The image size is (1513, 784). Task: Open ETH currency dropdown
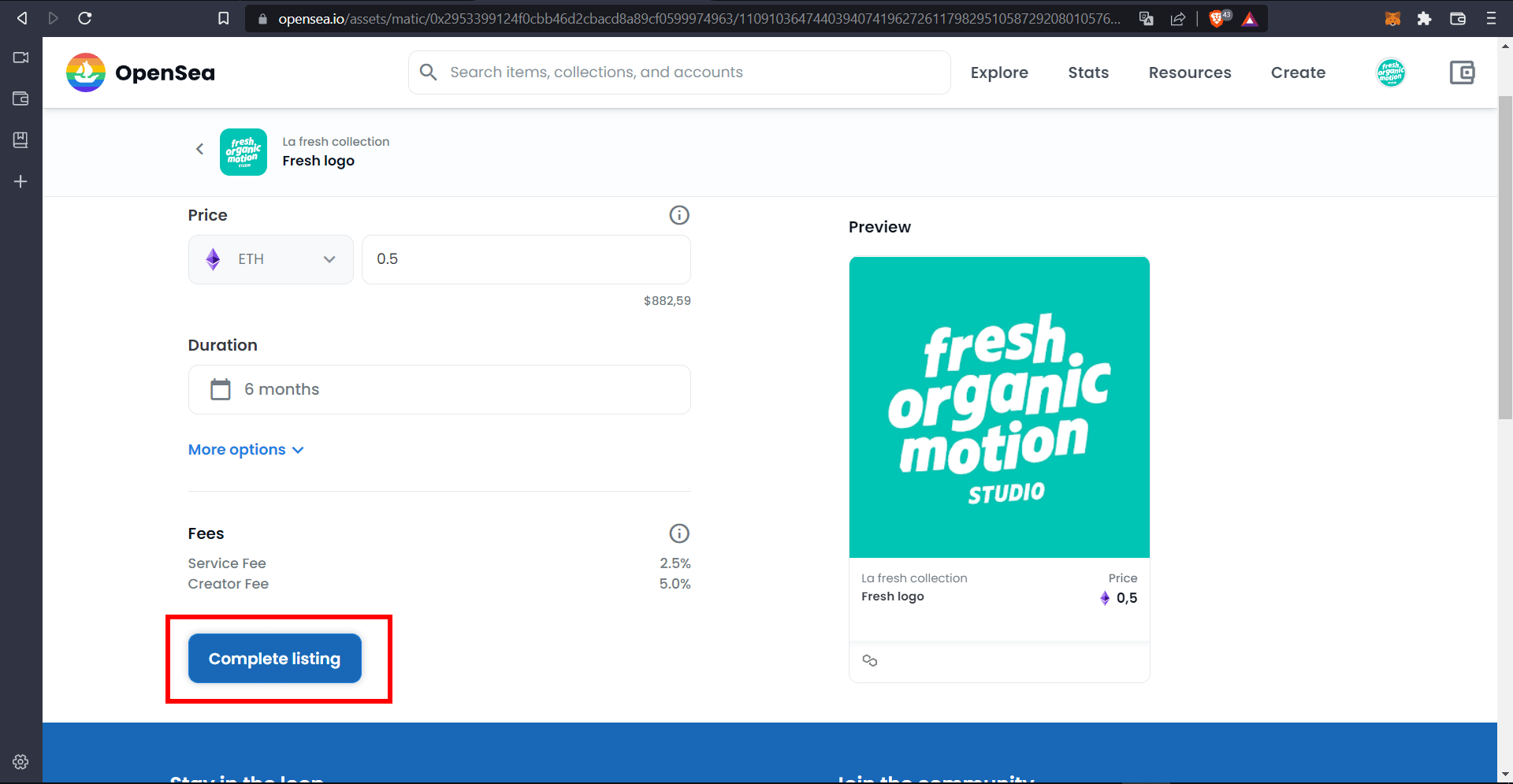point(270,259)
